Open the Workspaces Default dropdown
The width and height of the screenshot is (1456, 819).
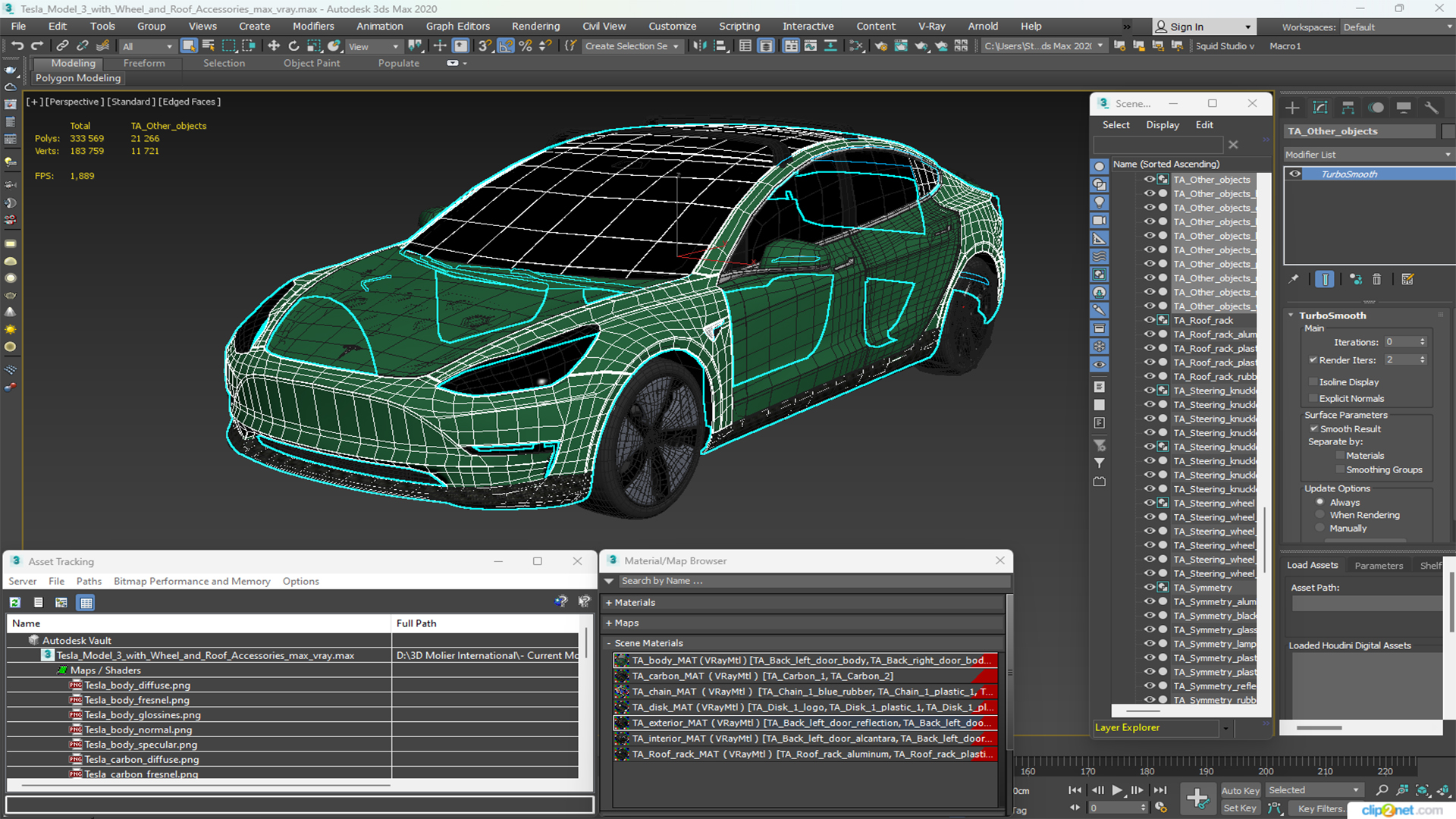(x=1396, y=27)
